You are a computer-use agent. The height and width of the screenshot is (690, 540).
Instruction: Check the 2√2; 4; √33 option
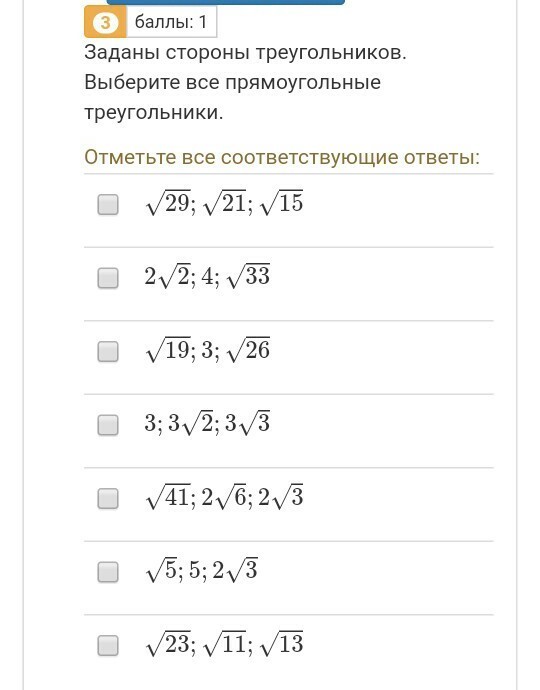(108, 278)
